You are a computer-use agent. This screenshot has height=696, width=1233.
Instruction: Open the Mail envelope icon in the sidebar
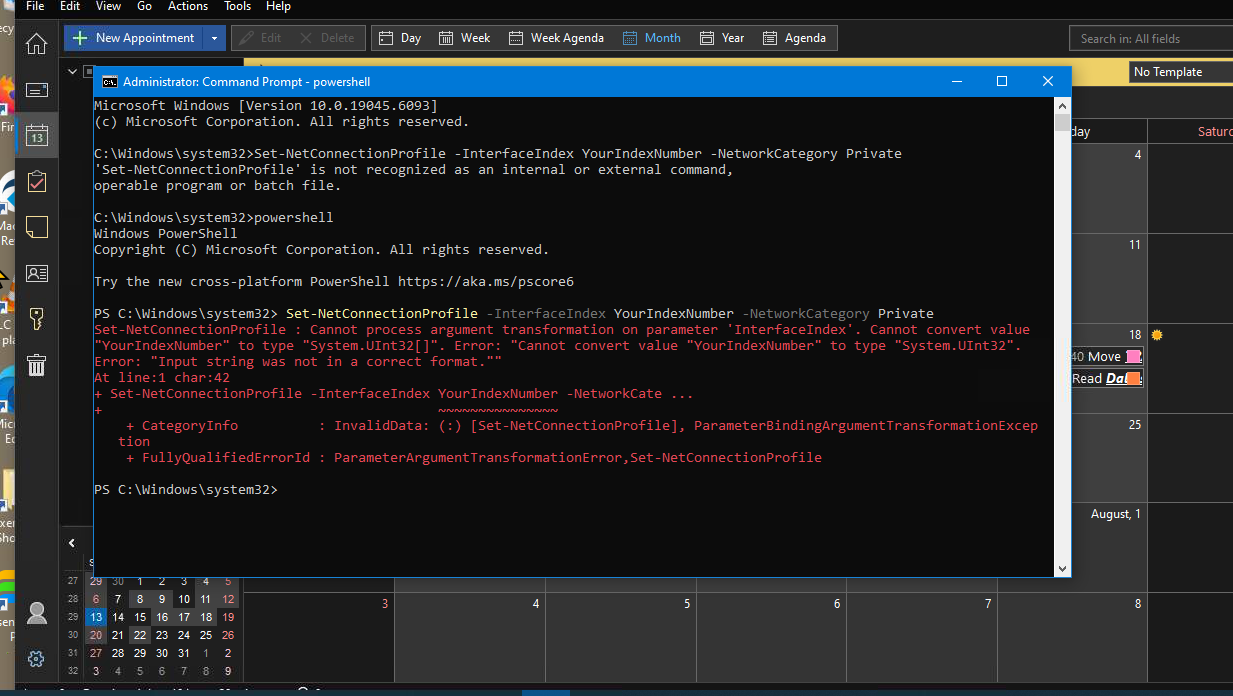point(36,90)
